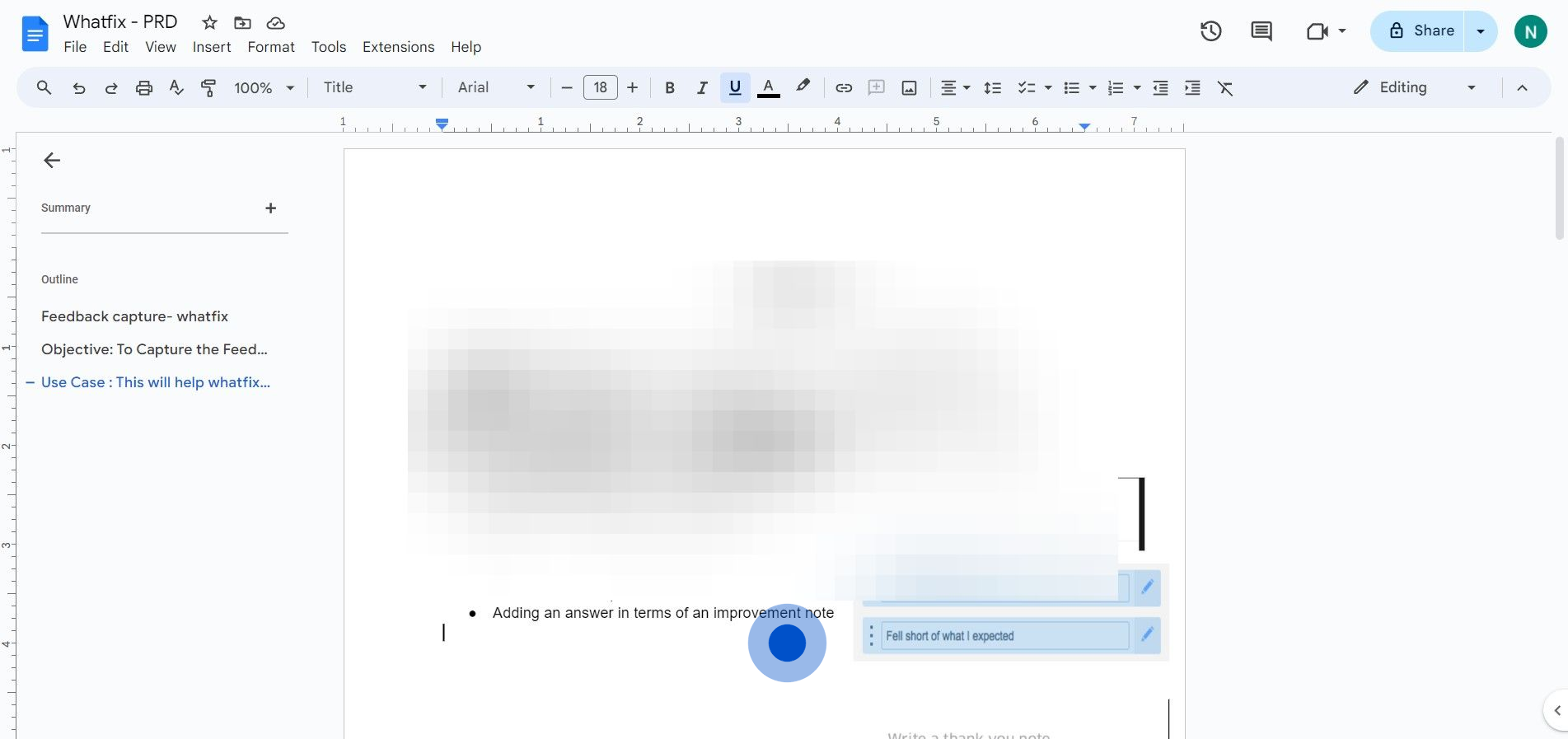Insert a bulleted list
The height and width of the screenshot is (739, 1568).
[1071, 87]
